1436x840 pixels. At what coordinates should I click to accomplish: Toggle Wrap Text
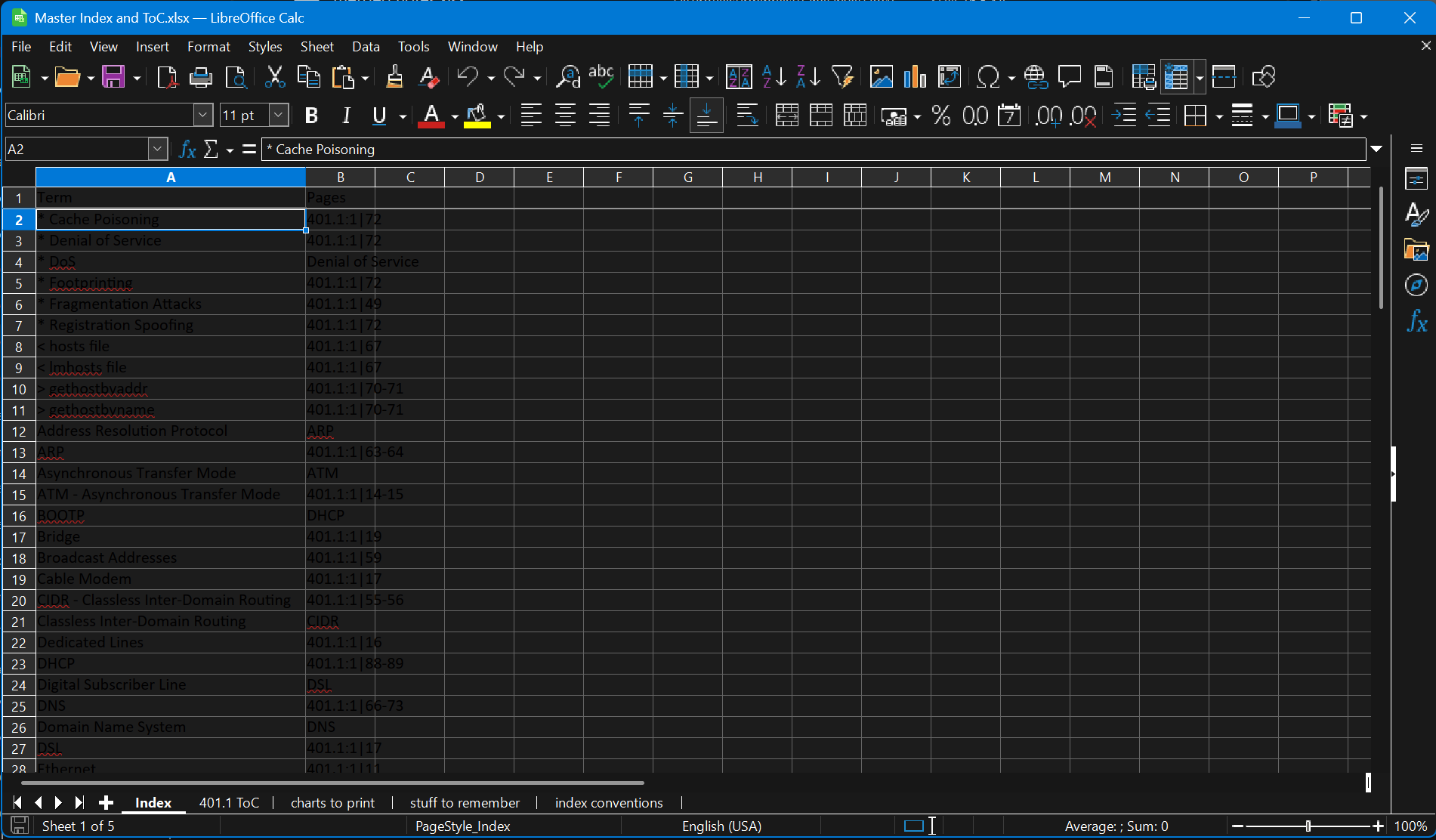pyautogui.click(x=747, y=116)
